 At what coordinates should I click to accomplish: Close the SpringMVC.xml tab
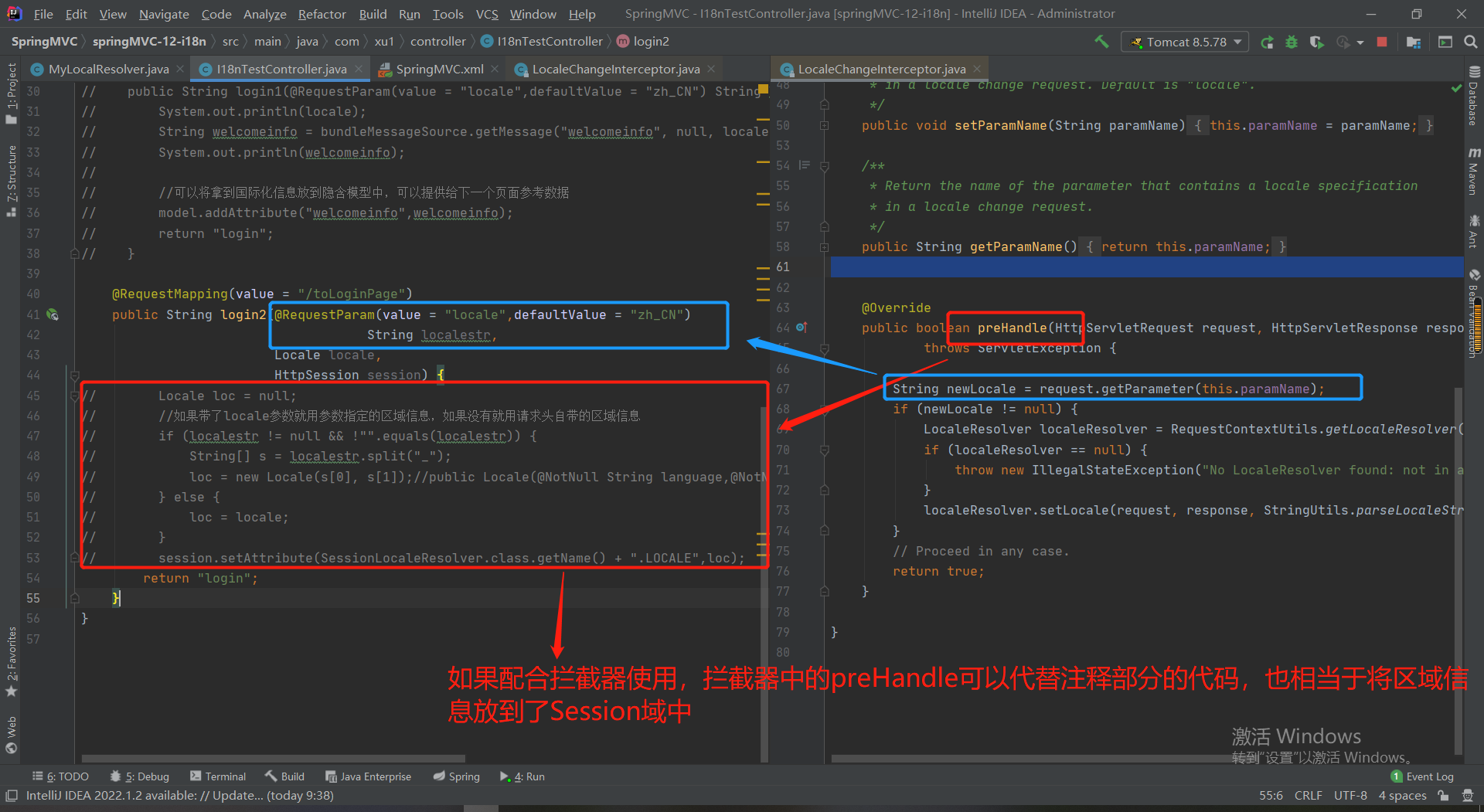pos(495,69)
